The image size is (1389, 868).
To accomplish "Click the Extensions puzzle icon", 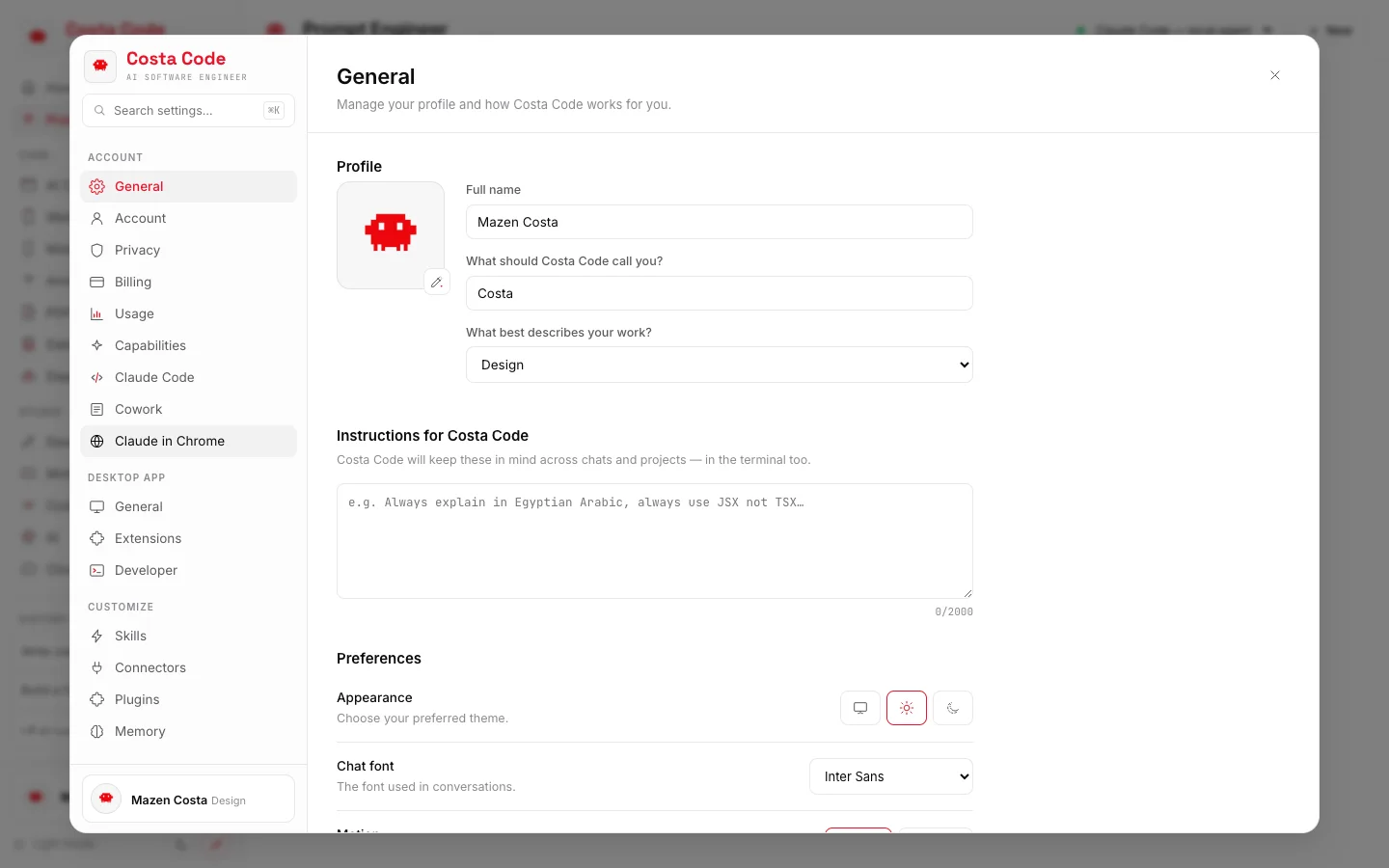I will [96, 538].
